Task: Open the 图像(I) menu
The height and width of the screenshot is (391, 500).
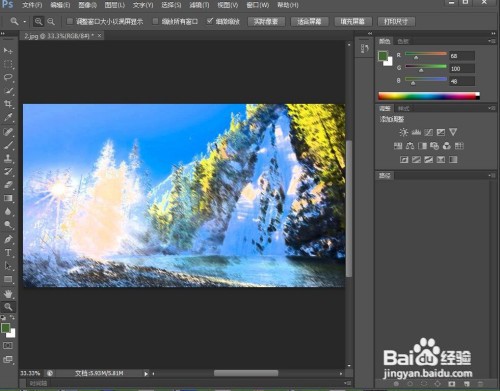Action: [87, 5]
